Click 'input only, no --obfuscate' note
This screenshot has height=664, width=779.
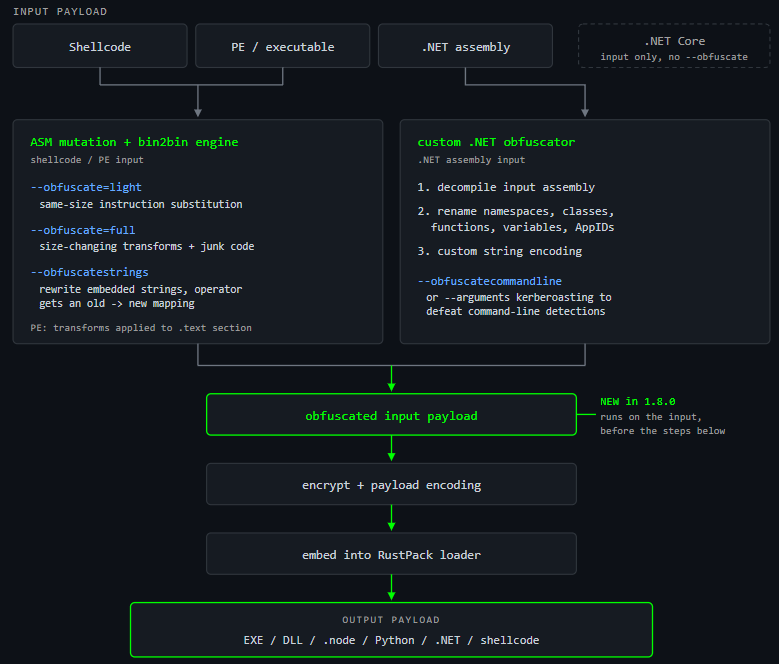pyautogui.click(x=674, y=57)
